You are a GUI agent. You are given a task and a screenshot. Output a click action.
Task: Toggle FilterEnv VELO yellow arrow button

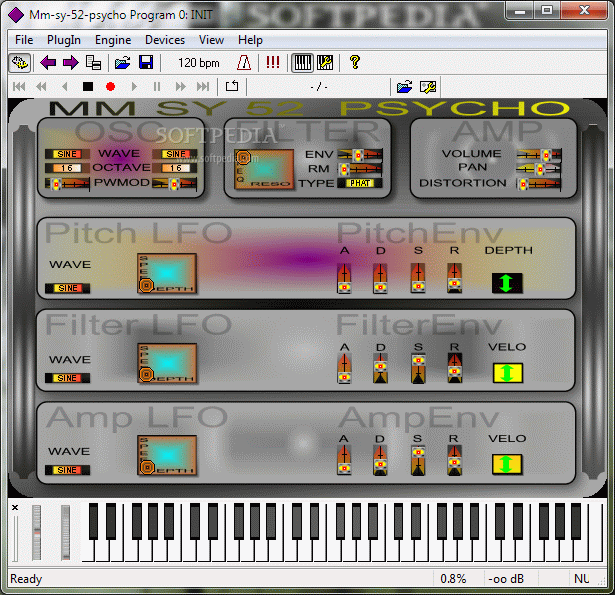pos(508,373)
